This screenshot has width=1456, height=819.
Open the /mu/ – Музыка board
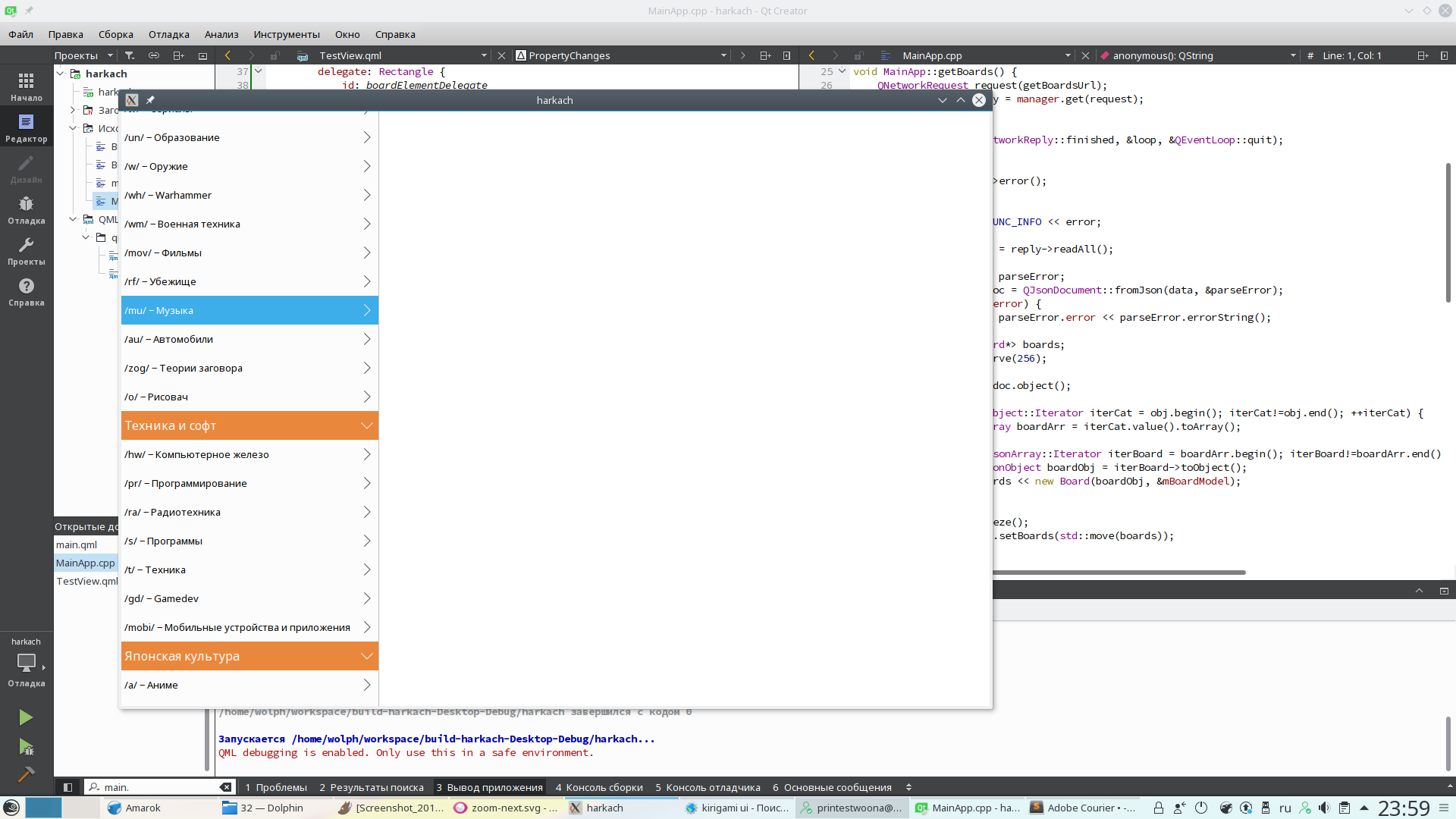(x=249, y=310)
